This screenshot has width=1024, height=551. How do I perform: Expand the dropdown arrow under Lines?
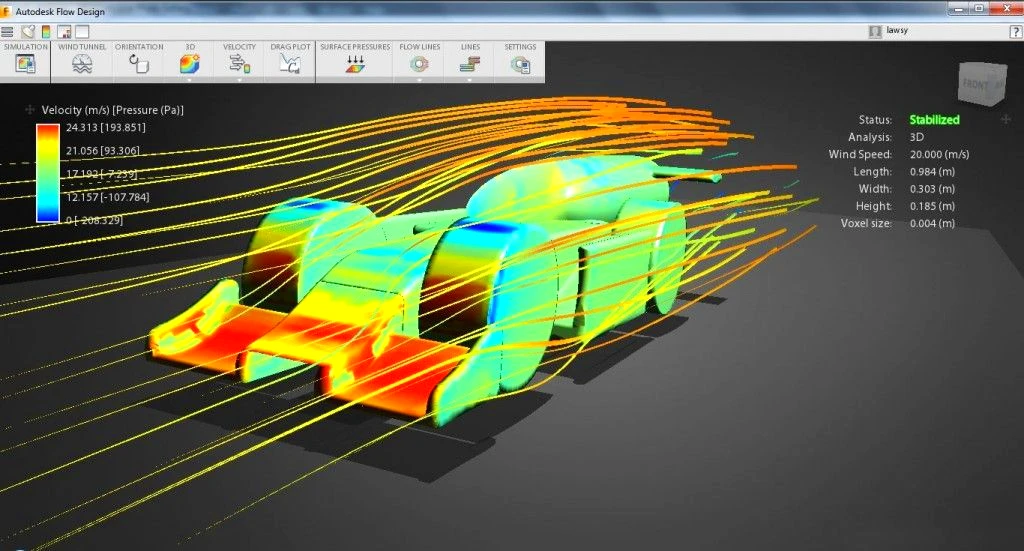[x=470, y=80]
